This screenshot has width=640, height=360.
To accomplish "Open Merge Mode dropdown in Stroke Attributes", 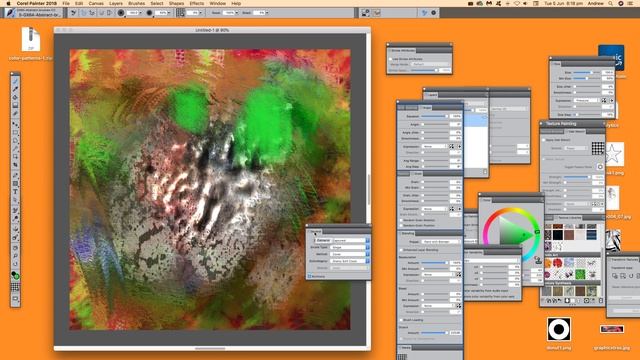I will 430,64.
